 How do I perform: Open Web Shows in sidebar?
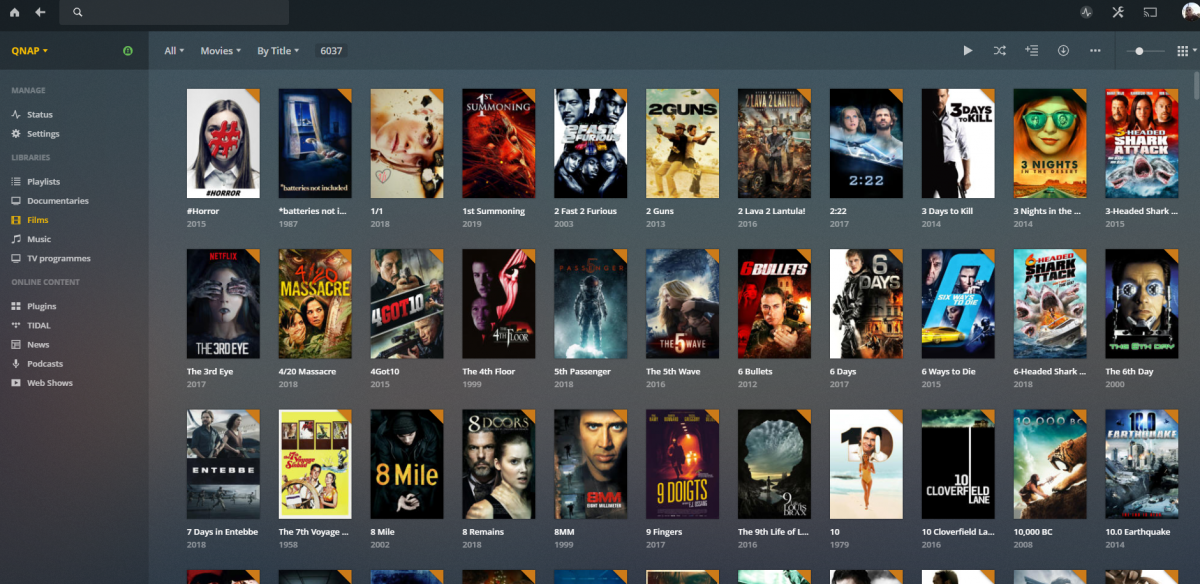50,383
